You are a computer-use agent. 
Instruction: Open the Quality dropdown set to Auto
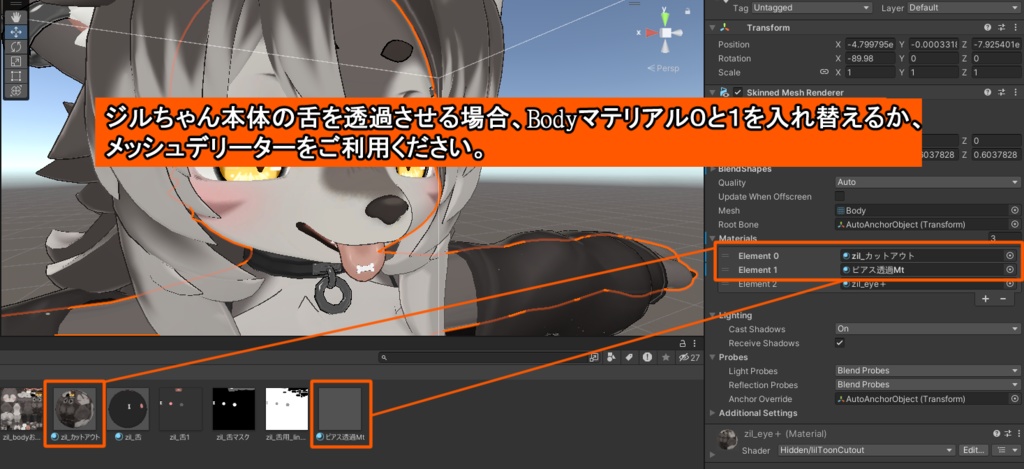[x=928, y=182]
